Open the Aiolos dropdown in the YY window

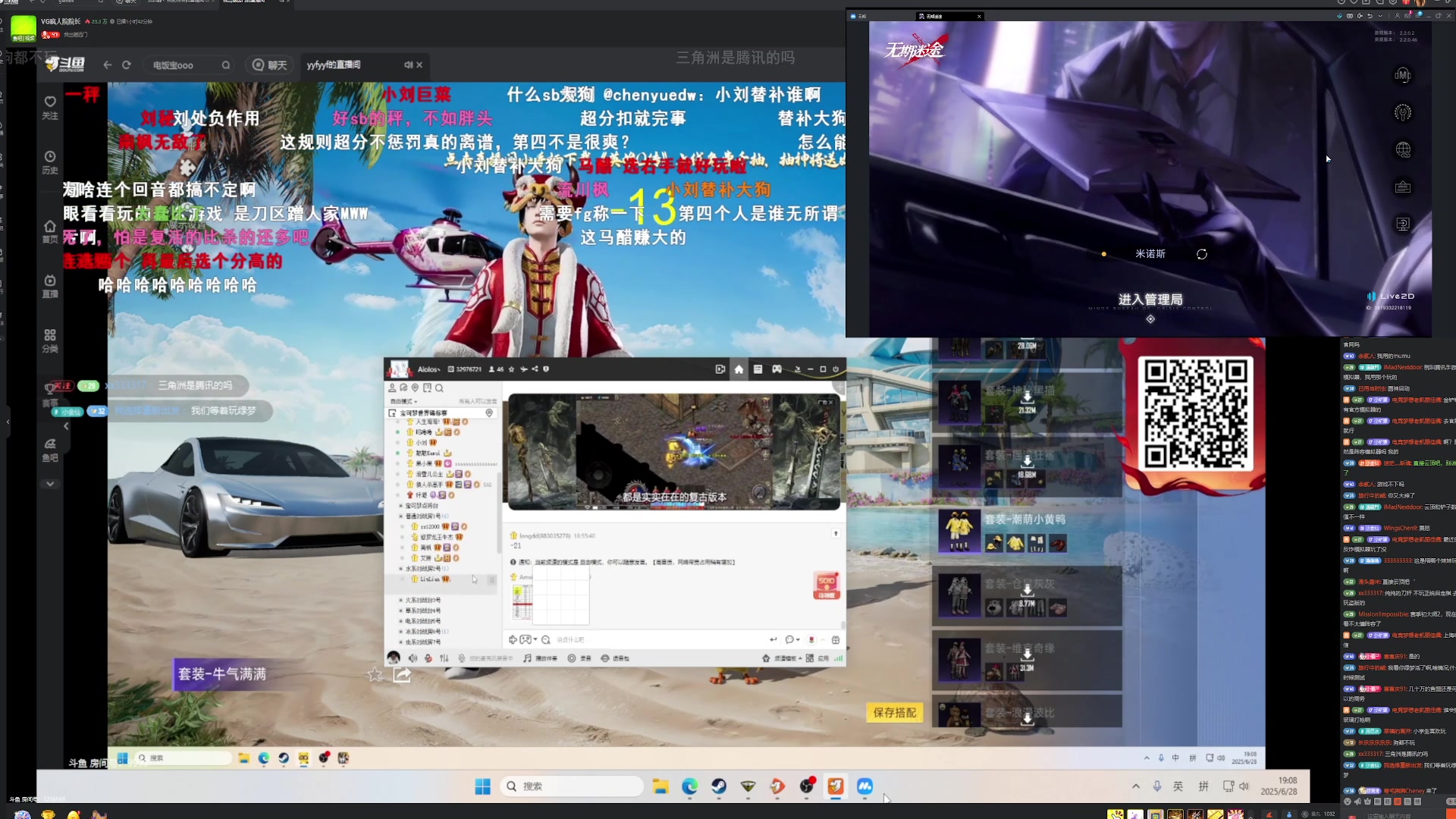point(428,369)
